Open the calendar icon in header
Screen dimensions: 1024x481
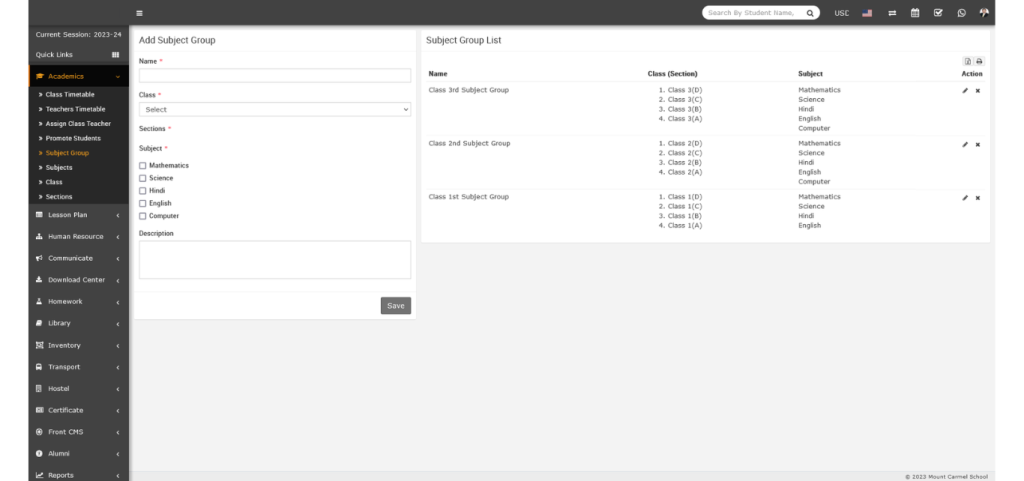pos(915,13)
